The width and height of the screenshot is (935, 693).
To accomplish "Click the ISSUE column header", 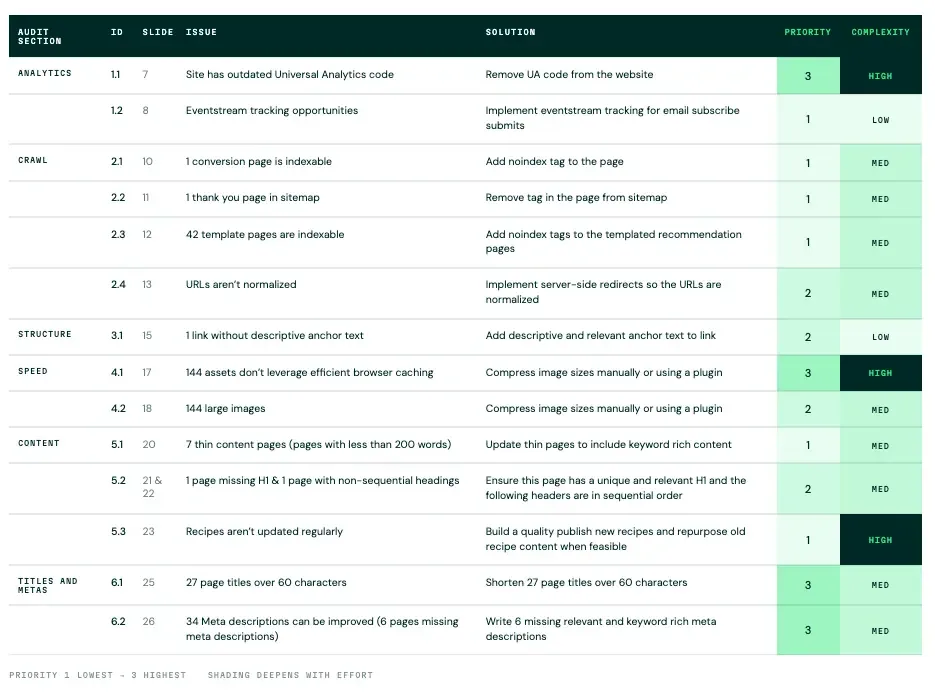I will coord(201,32).
